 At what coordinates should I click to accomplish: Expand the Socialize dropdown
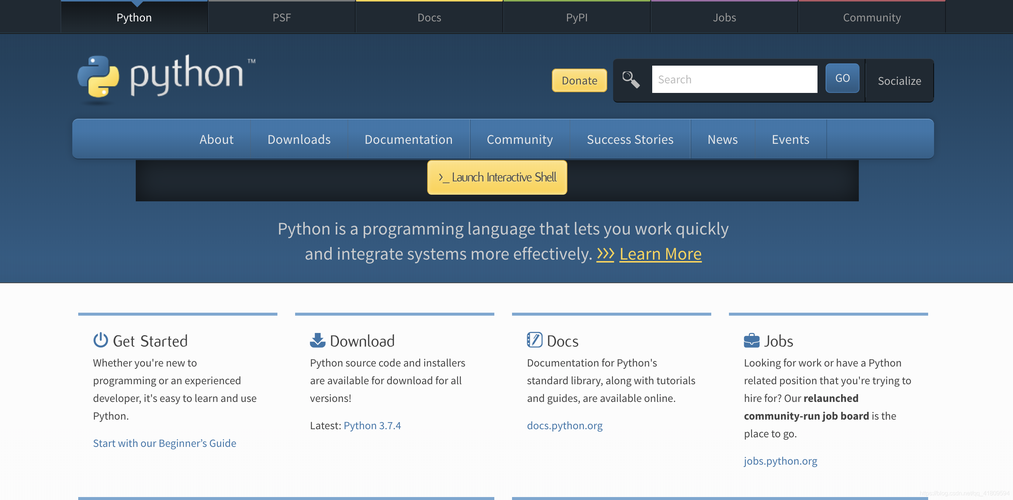[x=899, y=81]
